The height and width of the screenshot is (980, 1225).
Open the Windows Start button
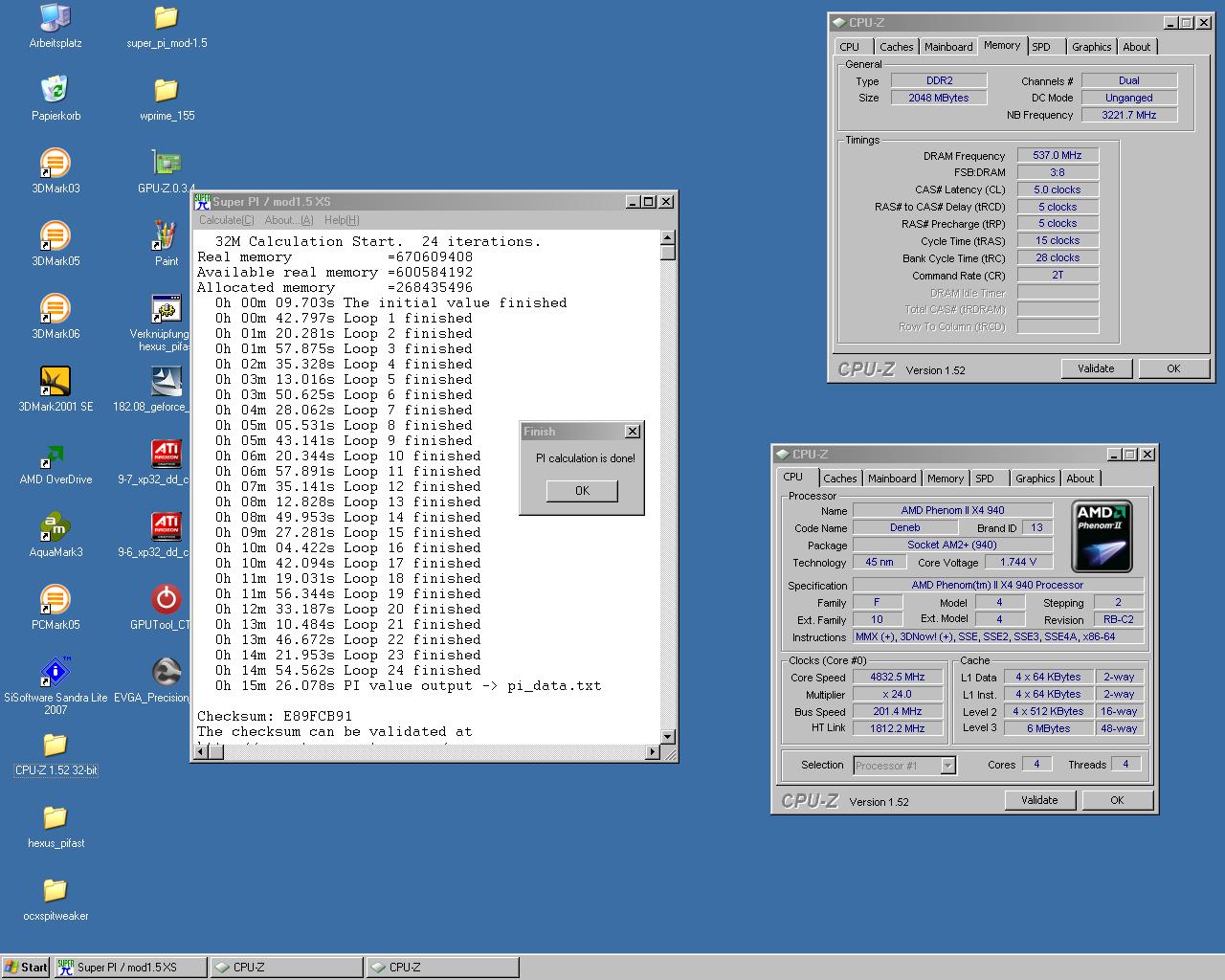pyautogui.click(x=26, y=967)
